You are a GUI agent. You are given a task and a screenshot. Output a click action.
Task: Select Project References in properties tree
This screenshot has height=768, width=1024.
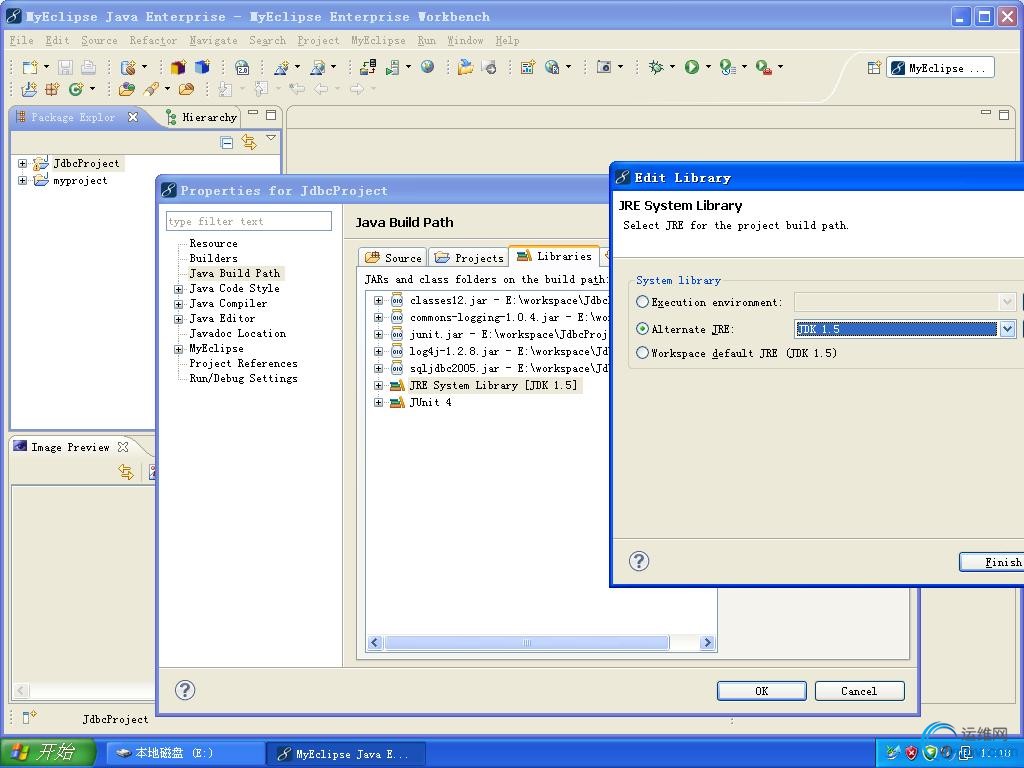click(x=243, y=364)
